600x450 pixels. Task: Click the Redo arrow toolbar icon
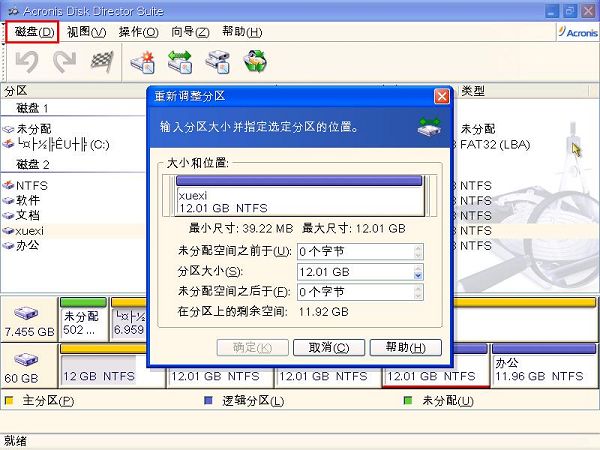click(x=65, y=62)
